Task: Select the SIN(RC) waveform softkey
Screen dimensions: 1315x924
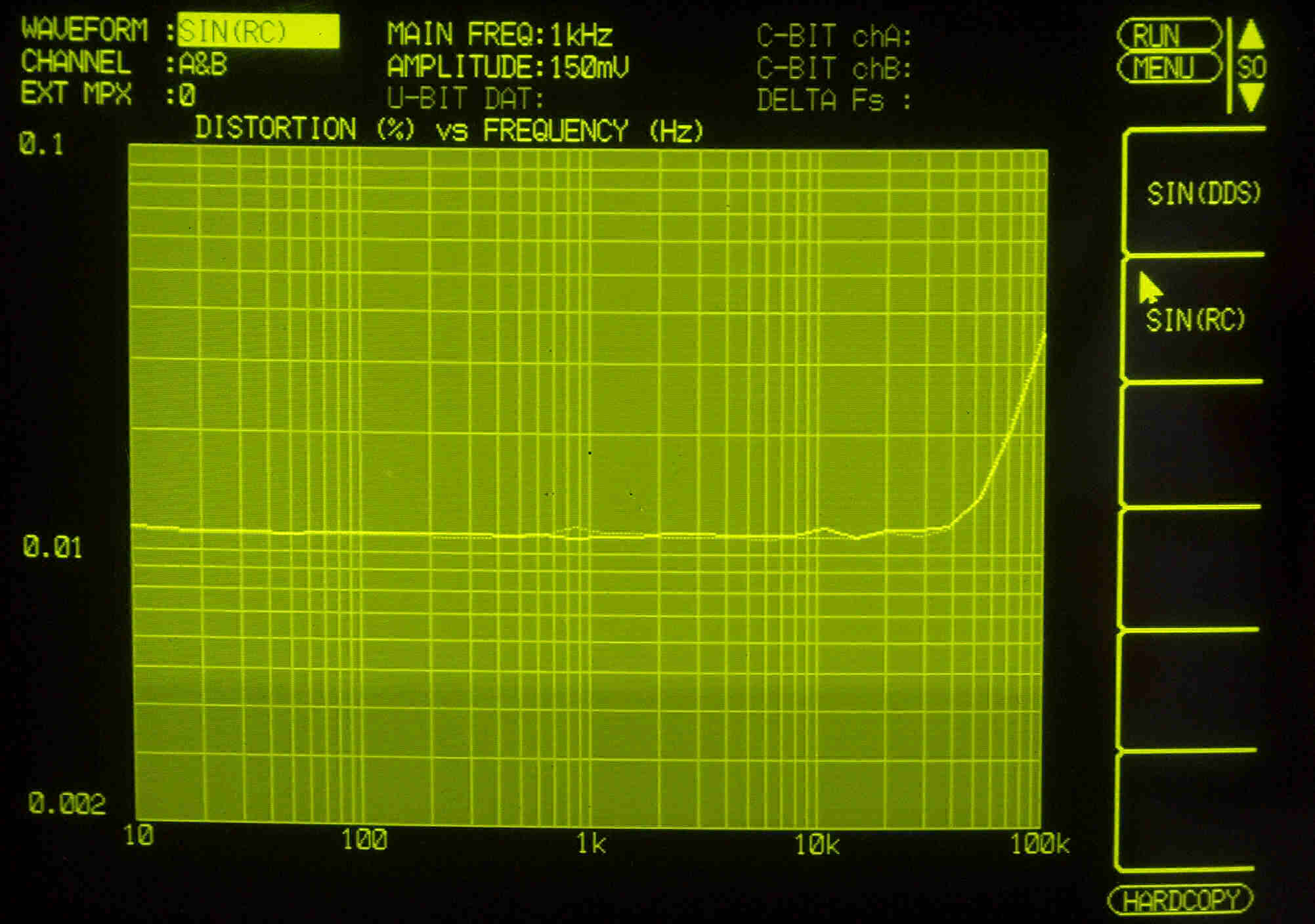Action: [1195, 320]
